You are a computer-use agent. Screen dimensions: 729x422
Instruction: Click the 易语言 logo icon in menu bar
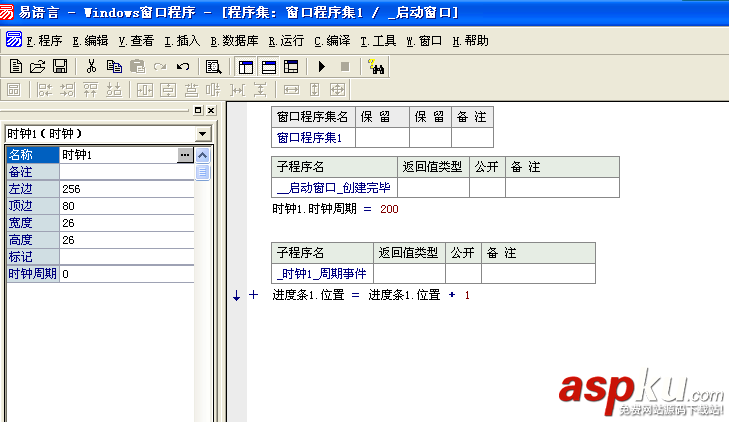tap(14, 40)
